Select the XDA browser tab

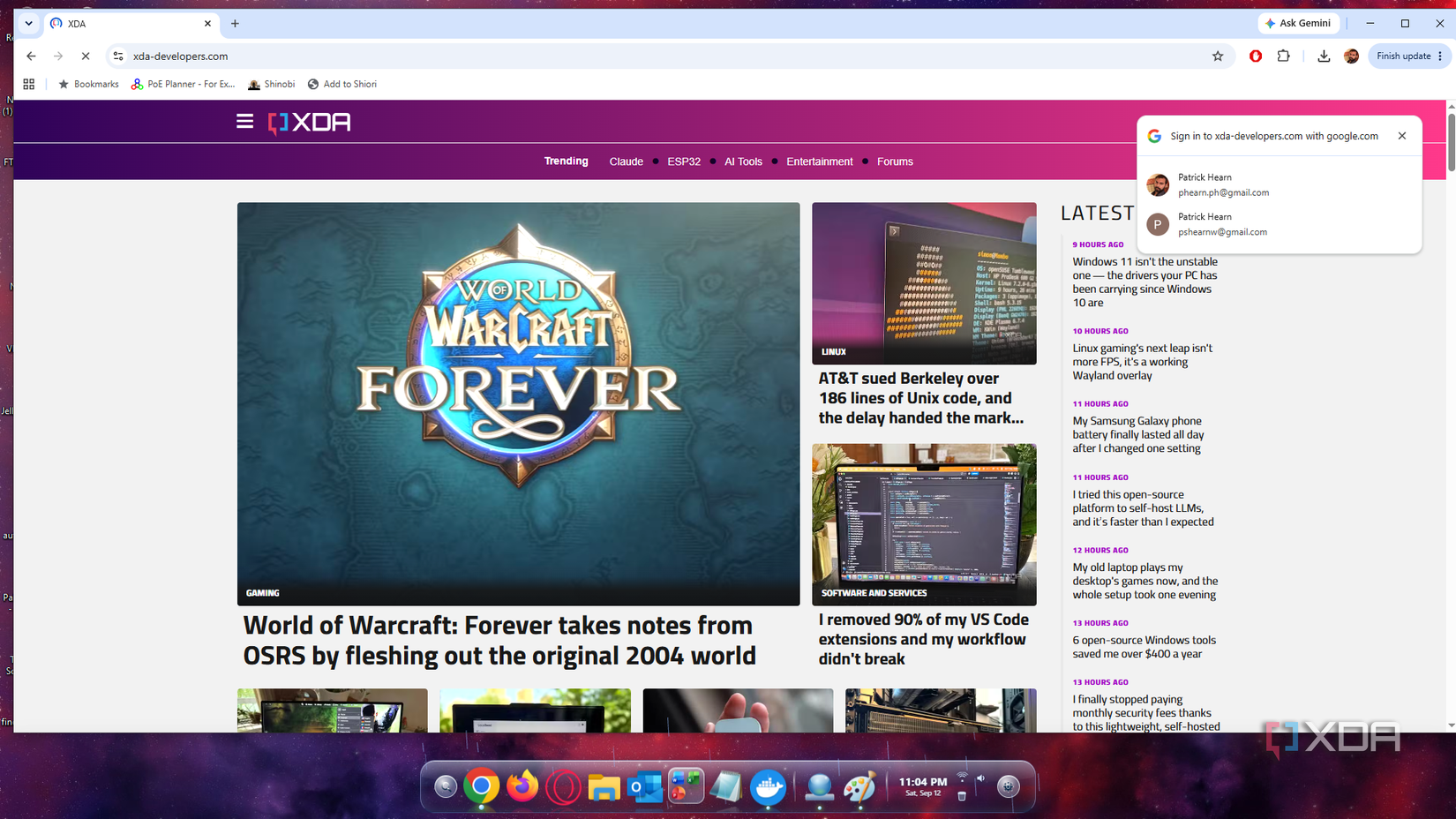pos(132,24)
